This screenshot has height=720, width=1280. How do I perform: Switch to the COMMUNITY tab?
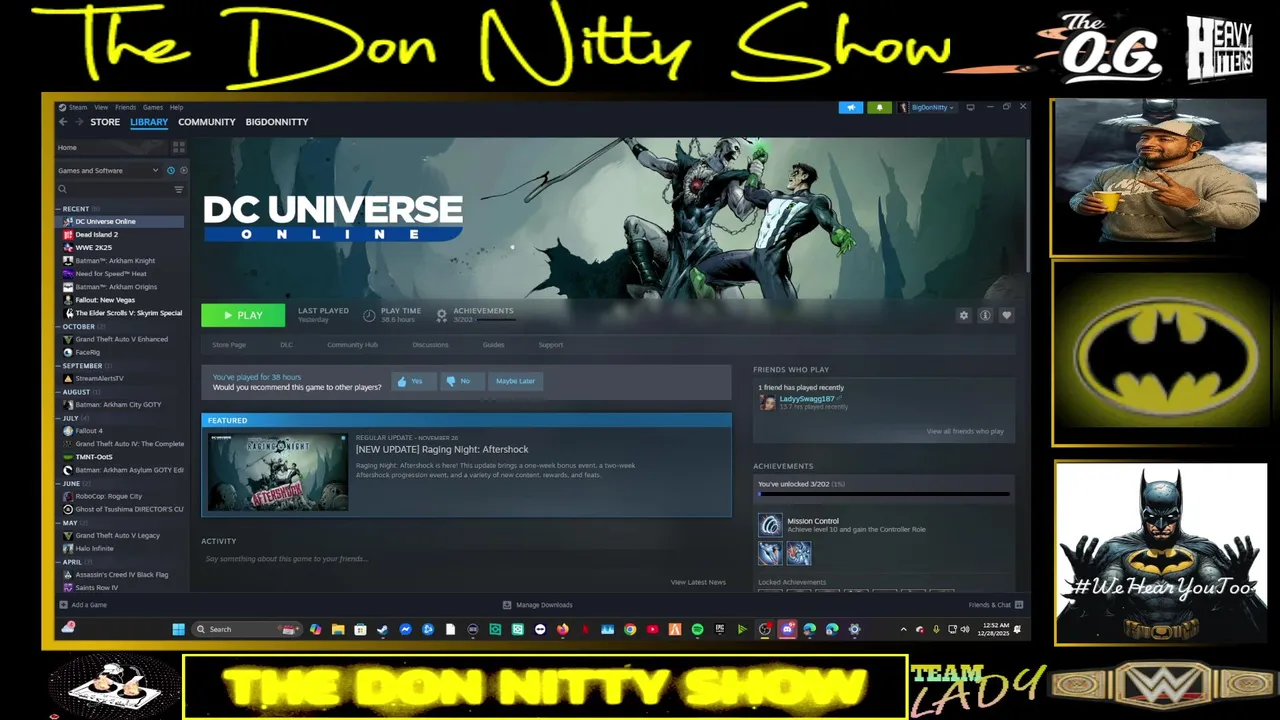[x=207, y=122]
